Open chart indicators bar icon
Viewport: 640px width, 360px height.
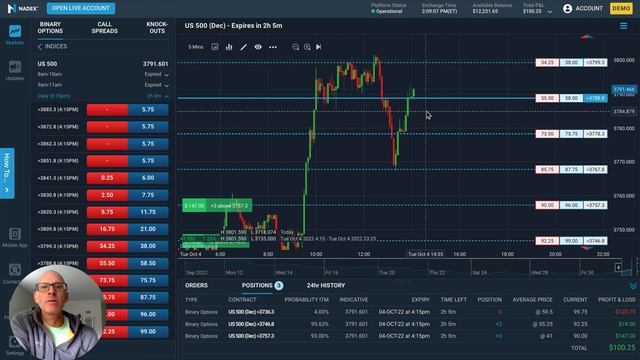229,47
